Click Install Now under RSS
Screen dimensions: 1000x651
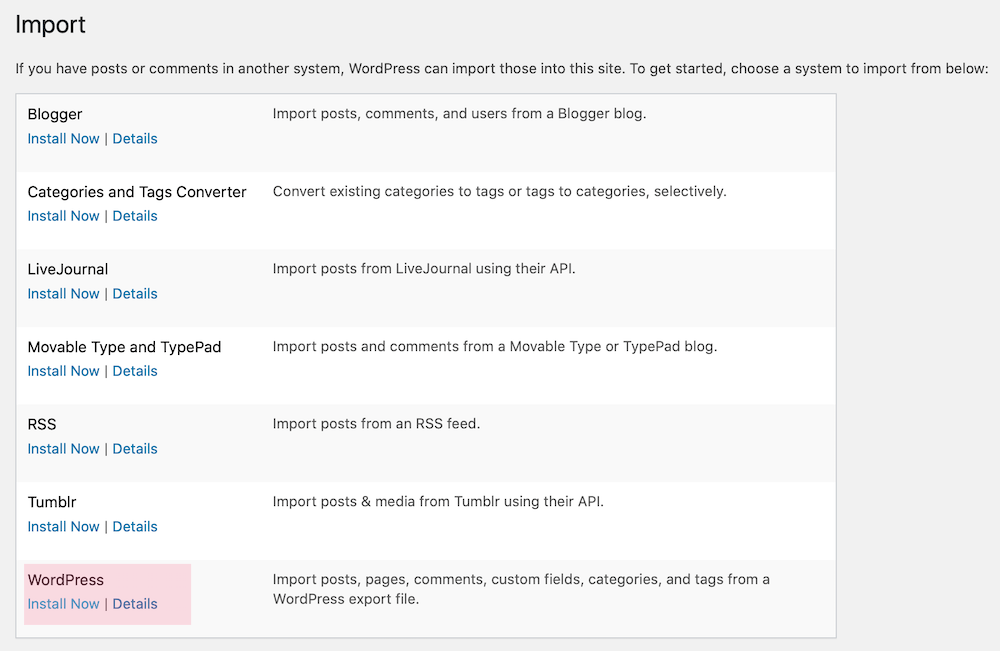[x=63, y=449]
